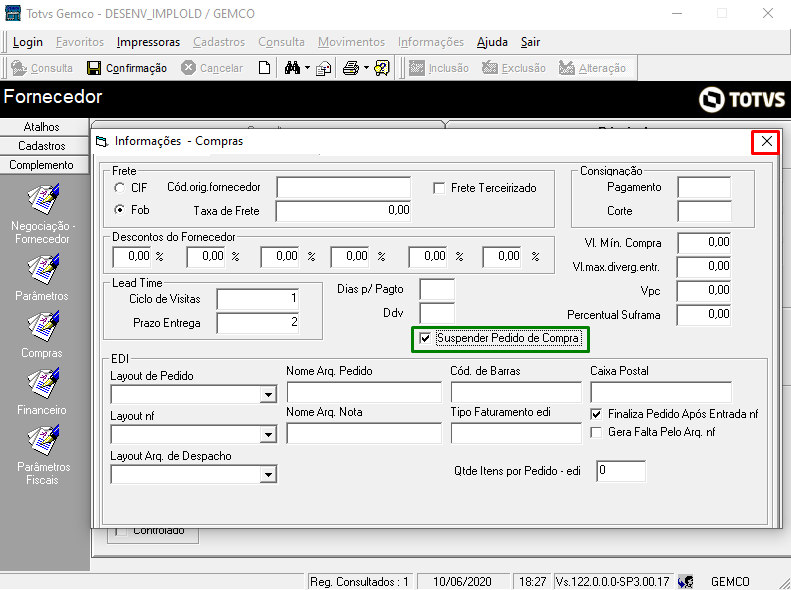Open the printer dropdown arrow
This screenshot has height=590, width=791.
[x=366, y=68]
